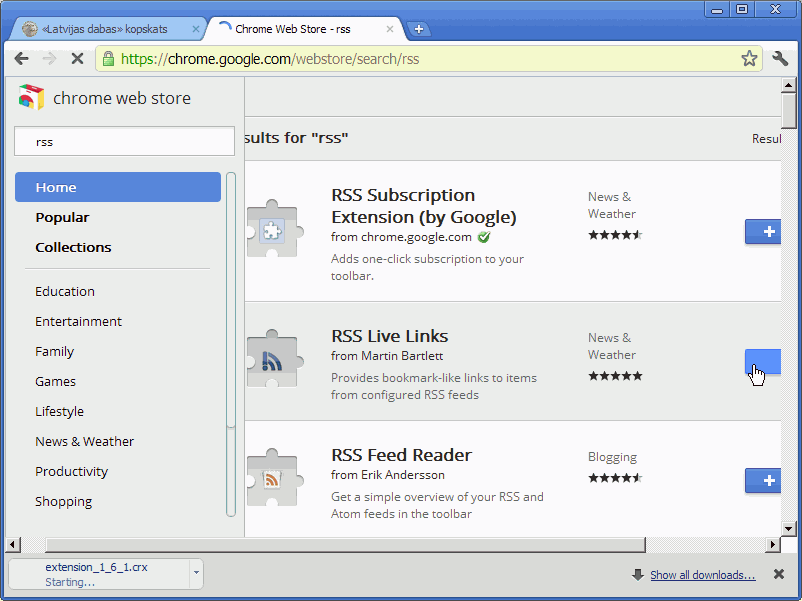The width and height of the screenshot is (802, 601).
Task: Browse the Games category
Action: point(55,382)
